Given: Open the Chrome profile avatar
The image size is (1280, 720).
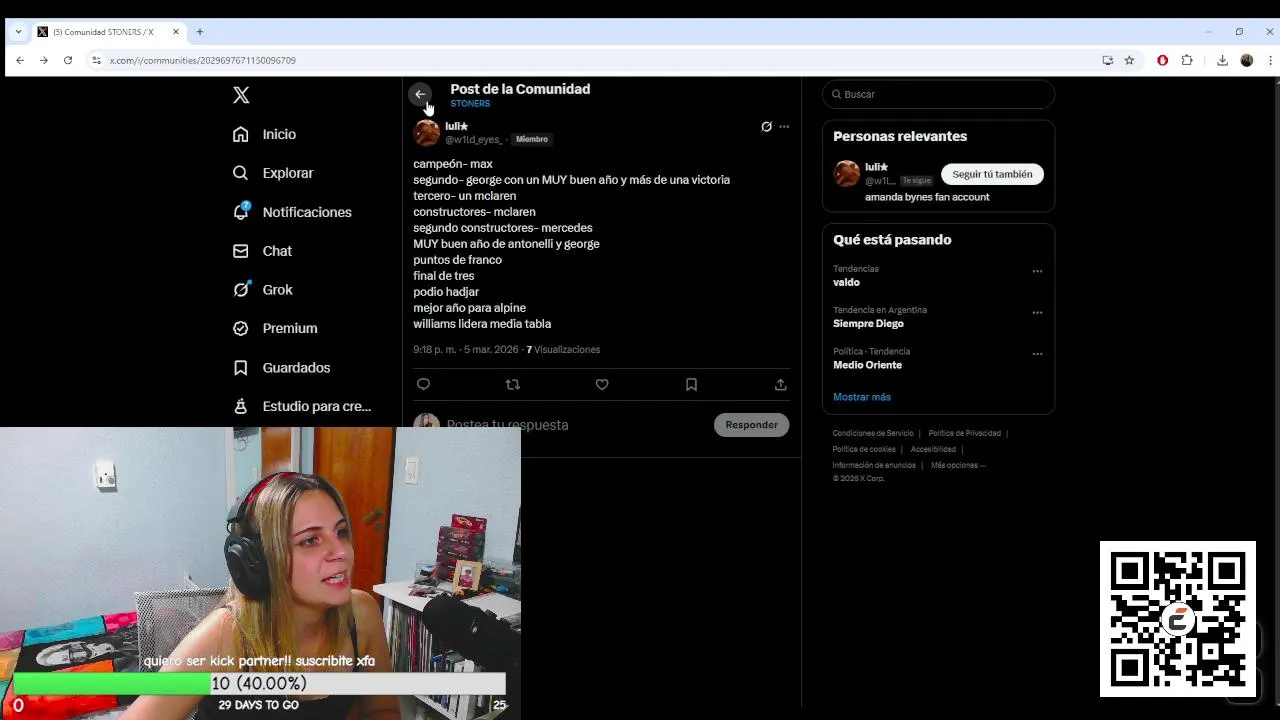Looking at the screenshot, I should point(1246,60).
